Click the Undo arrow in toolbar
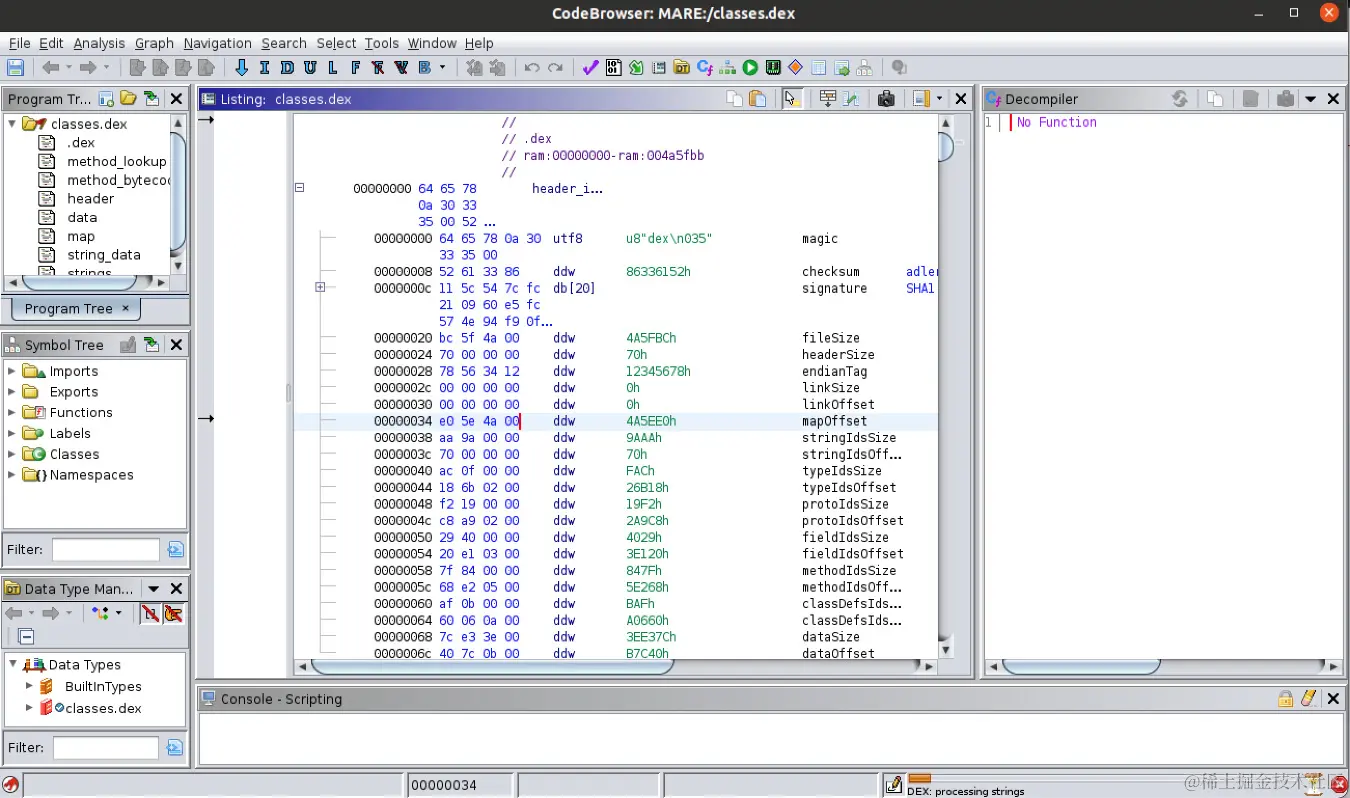This screenshot has height=798, width=1350. click(x=532, y=68)
